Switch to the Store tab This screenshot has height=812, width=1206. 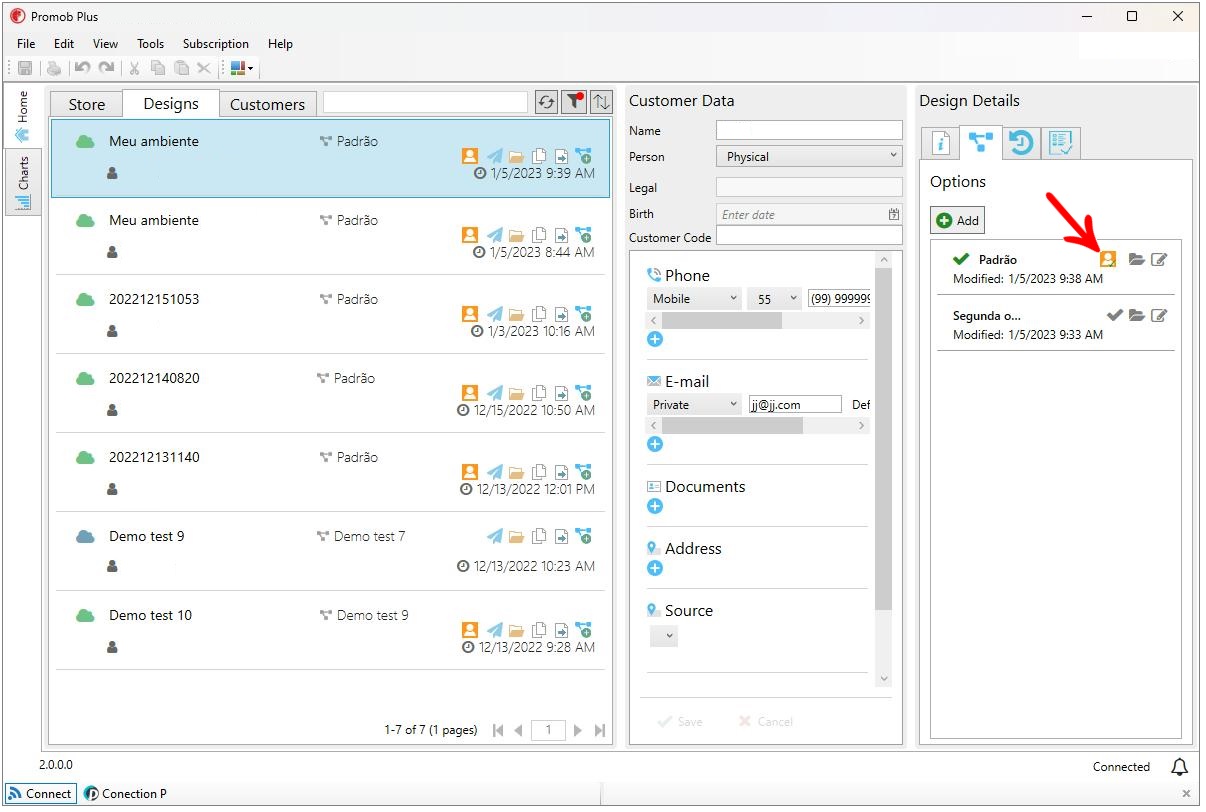coord(86,104)
